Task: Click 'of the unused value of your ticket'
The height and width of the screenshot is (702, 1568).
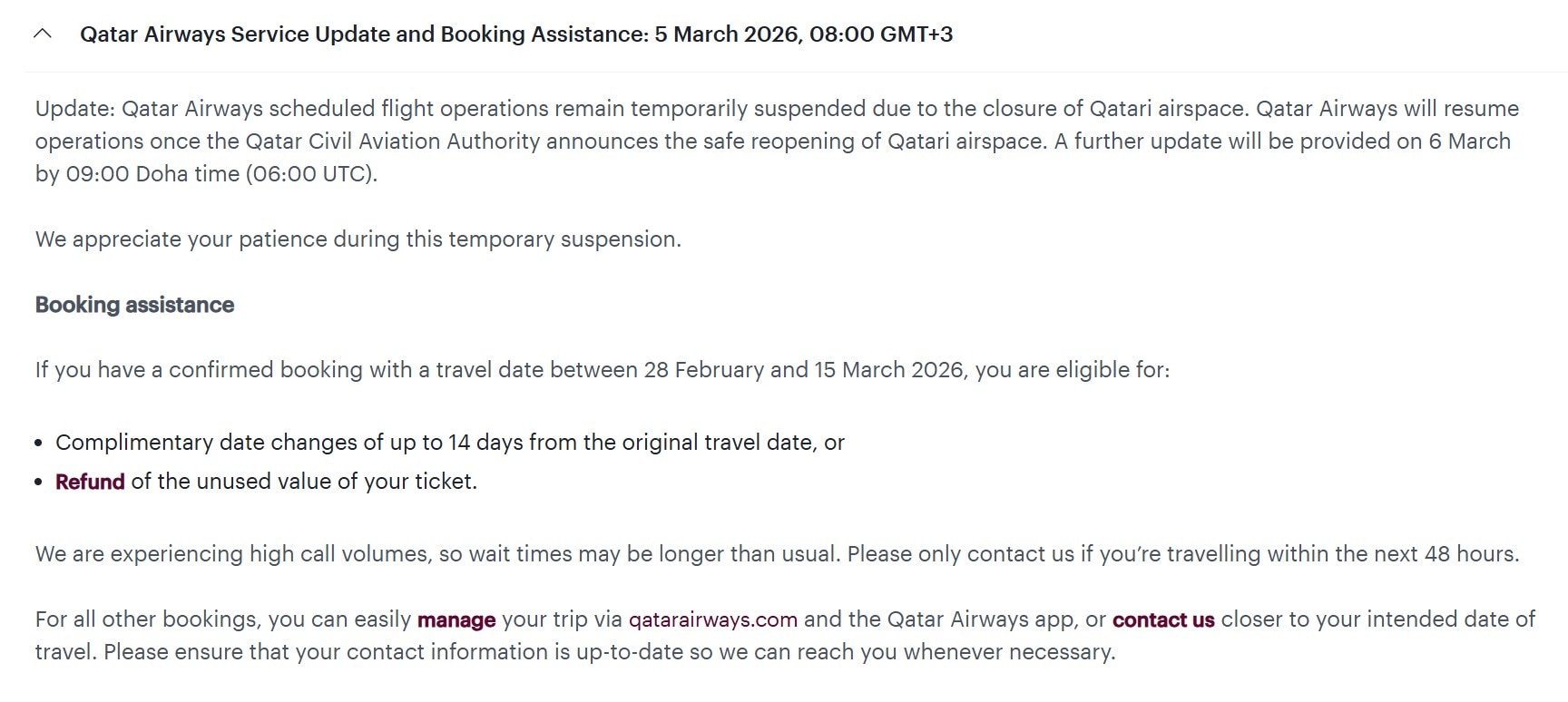Action: tap(304, 482)
